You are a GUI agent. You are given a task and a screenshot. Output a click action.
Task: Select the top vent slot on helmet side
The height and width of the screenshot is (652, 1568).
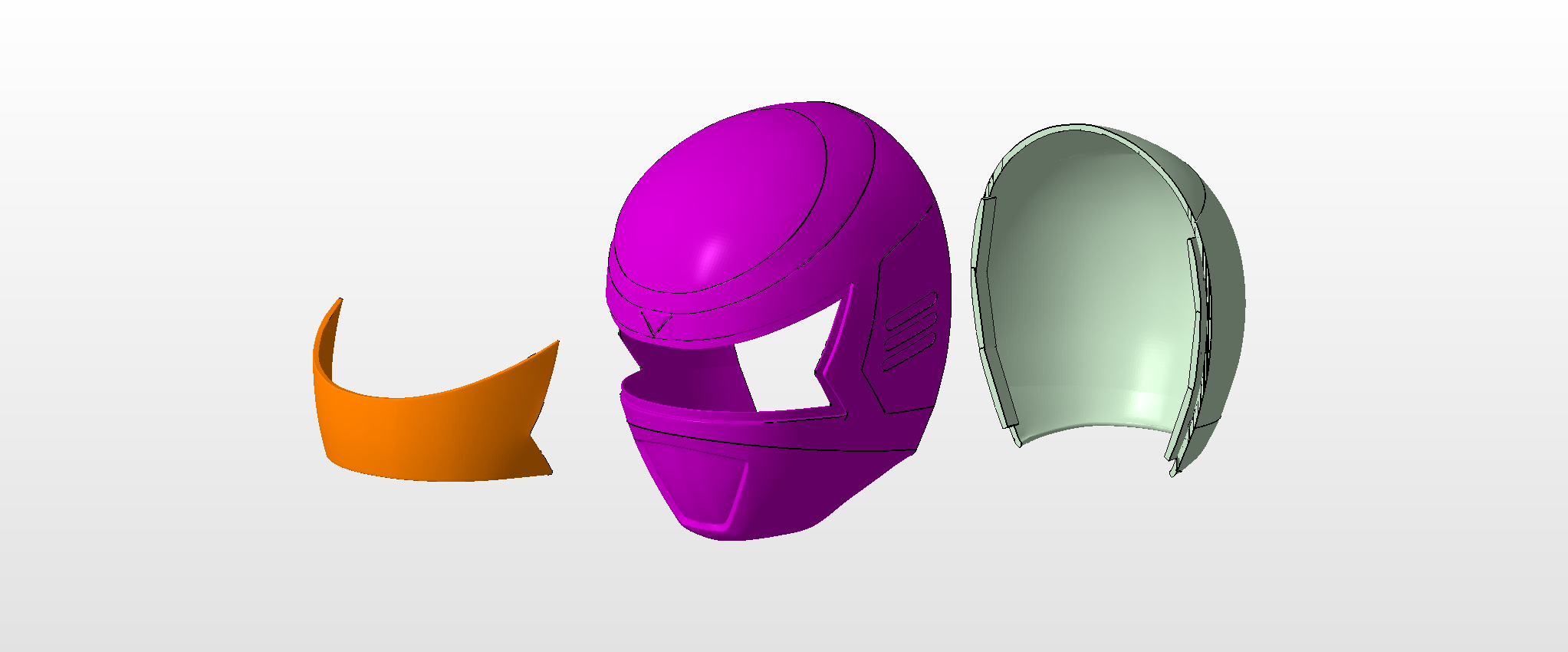click(911, 310)
